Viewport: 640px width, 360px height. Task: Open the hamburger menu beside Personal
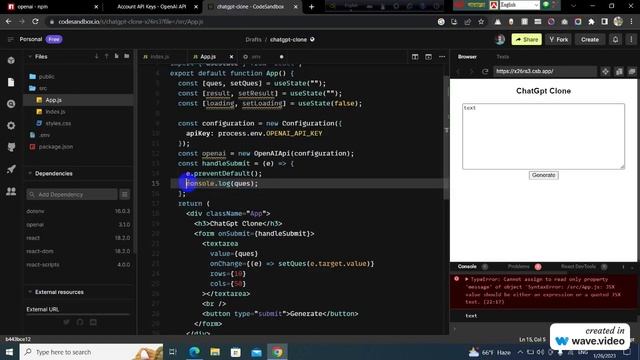[10, 39]
